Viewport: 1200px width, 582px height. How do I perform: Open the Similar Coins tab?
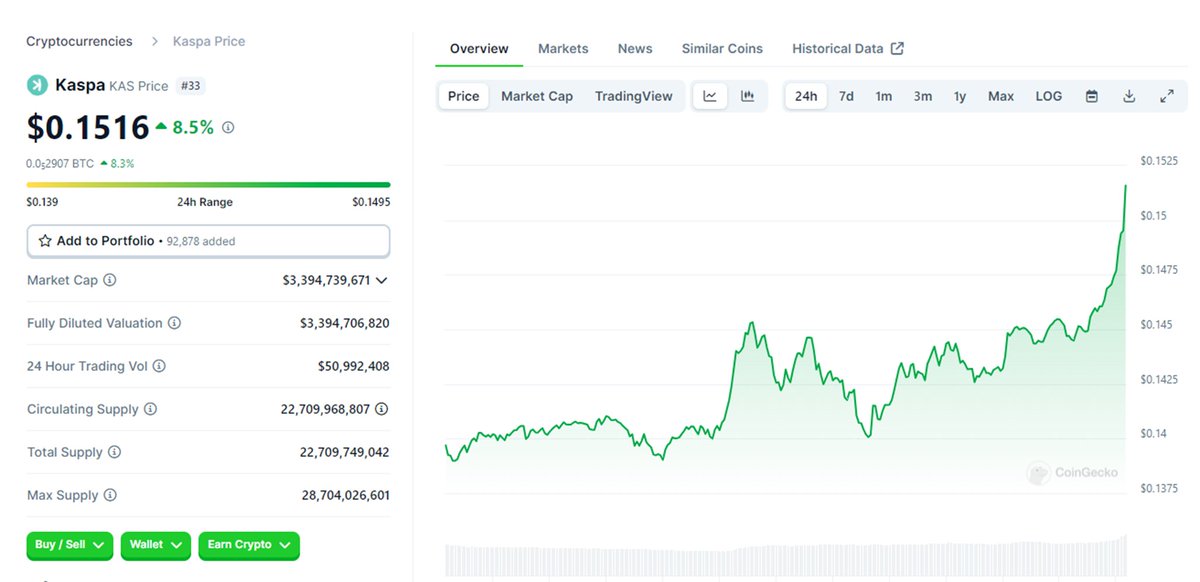point(722,48)
